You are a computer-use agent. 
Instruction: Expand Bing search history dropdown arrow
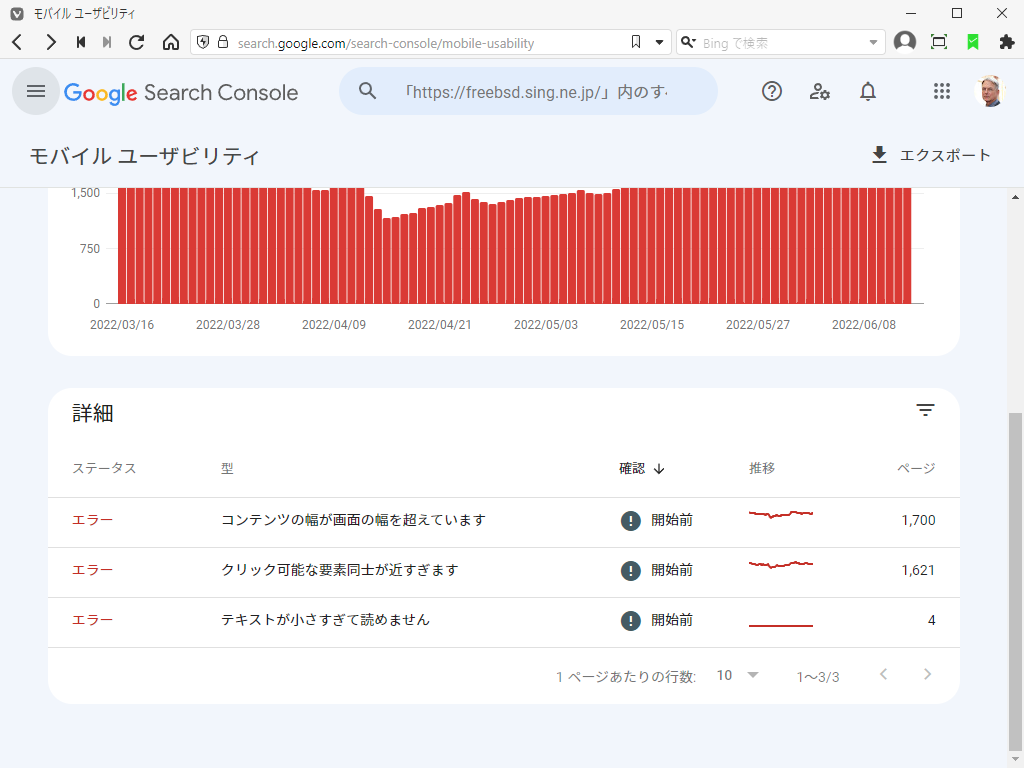pyautogui.click(x=873, y=43)
